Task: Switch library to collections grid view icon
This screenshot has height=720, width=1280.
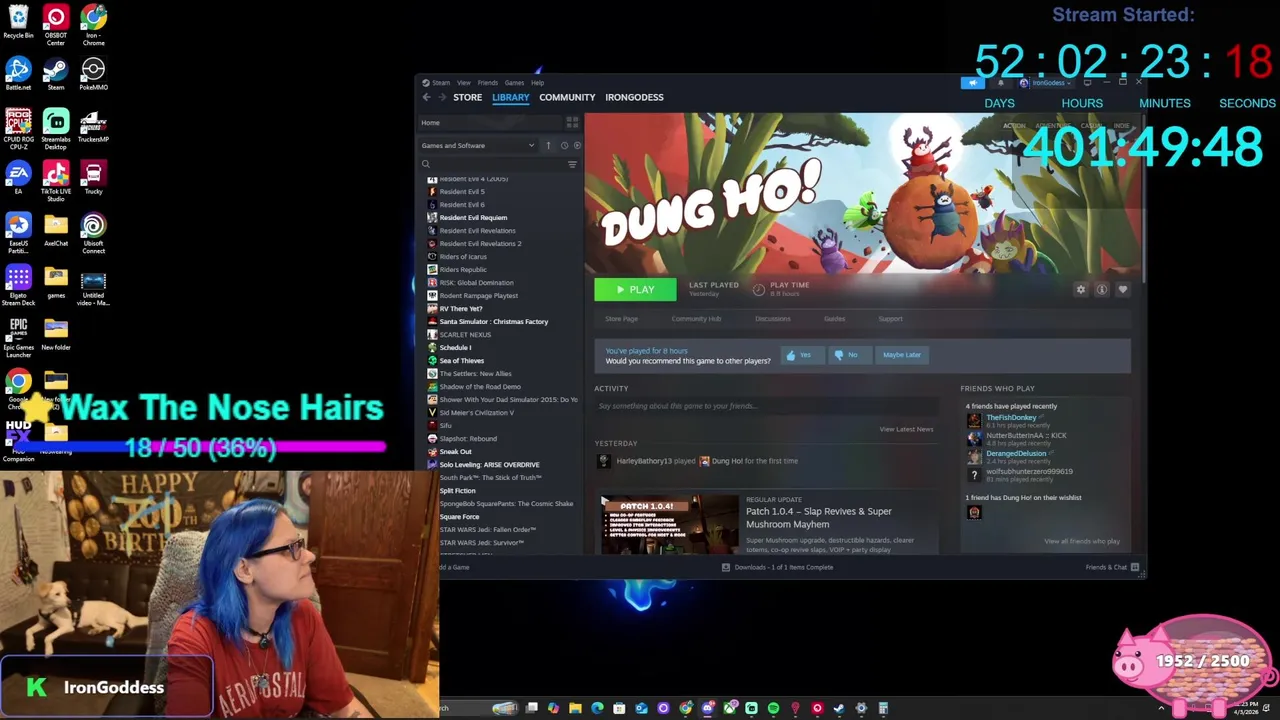Action: 572,123
